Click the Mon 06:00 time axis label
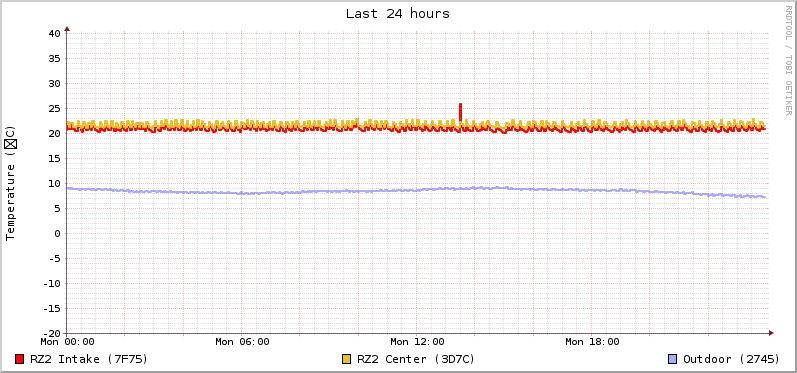This screenshot has height=373, width=797. click(x=242, y=342)
